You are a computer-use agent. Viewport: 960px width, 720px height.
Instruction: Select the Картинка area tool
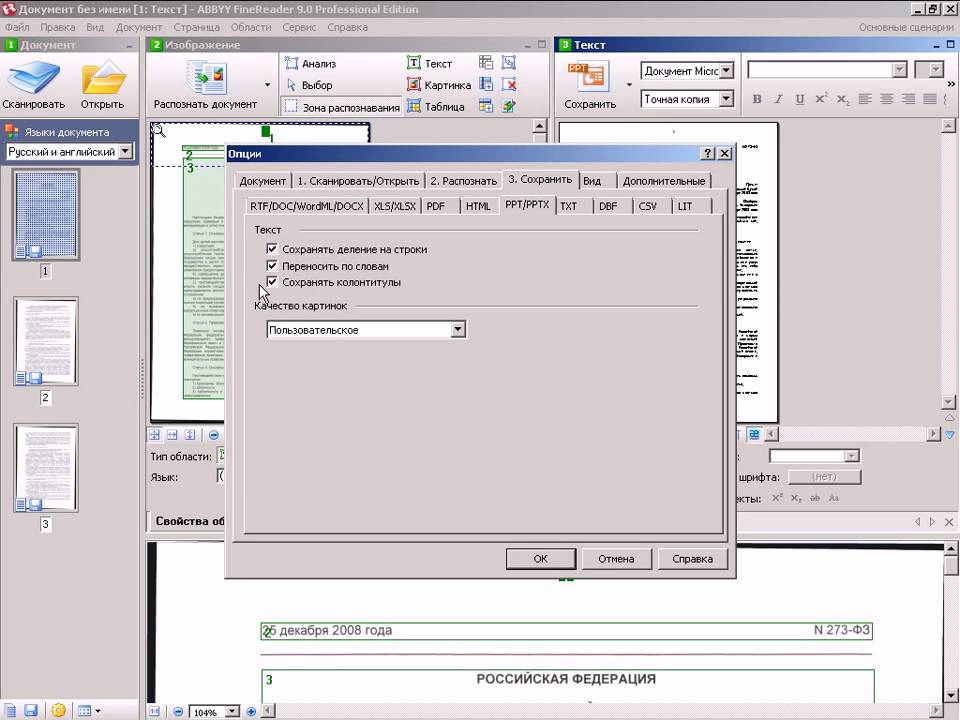point(439,85)
